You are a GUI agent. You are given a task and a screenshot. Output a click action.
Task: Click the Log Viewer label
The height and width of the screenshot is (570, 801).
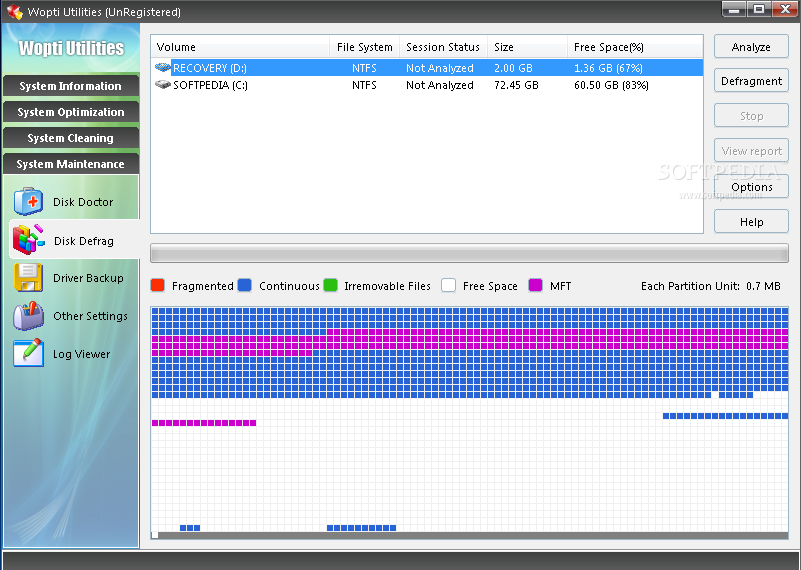coord(82,354)
